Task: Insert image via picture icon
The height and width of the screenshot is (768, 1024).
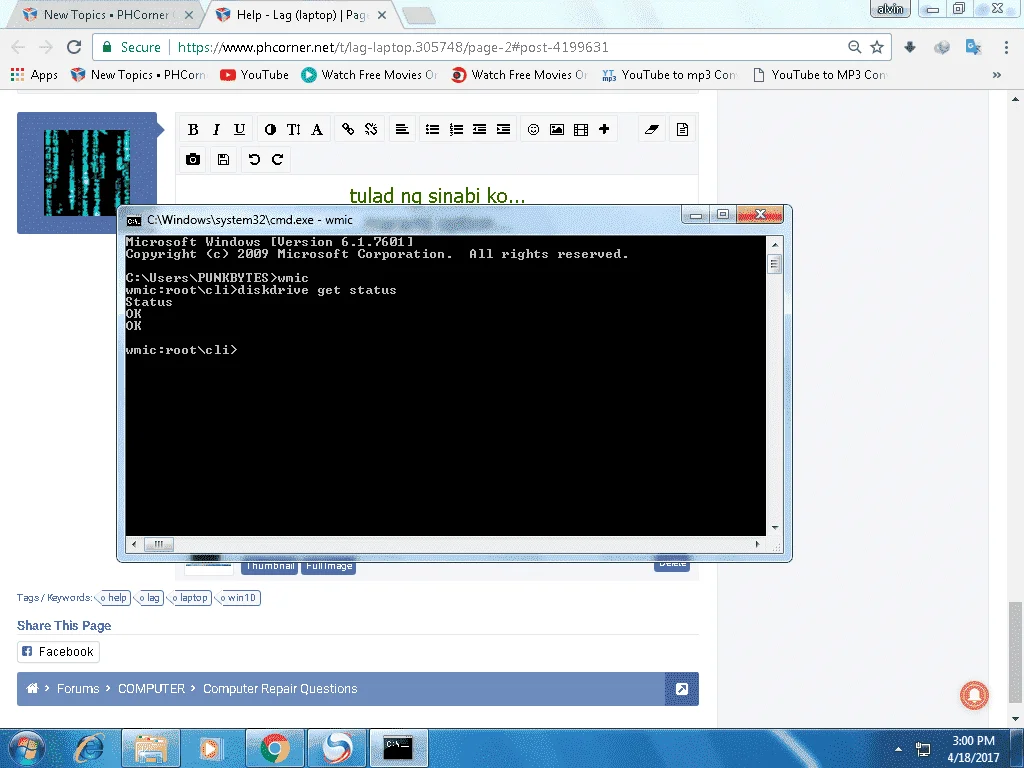Action: [557, 129]
